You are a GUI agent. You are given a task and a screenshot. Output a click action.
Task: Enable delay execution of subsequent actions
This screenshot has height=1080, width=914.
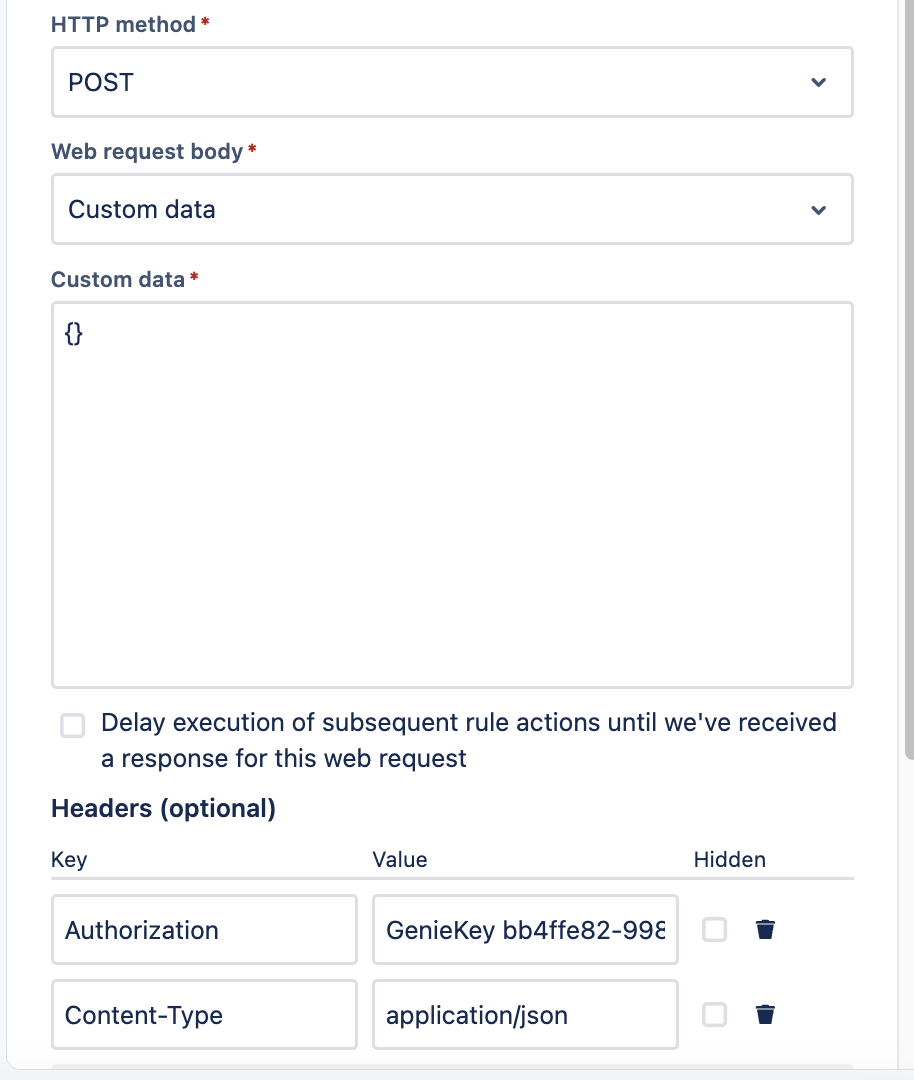72,725
